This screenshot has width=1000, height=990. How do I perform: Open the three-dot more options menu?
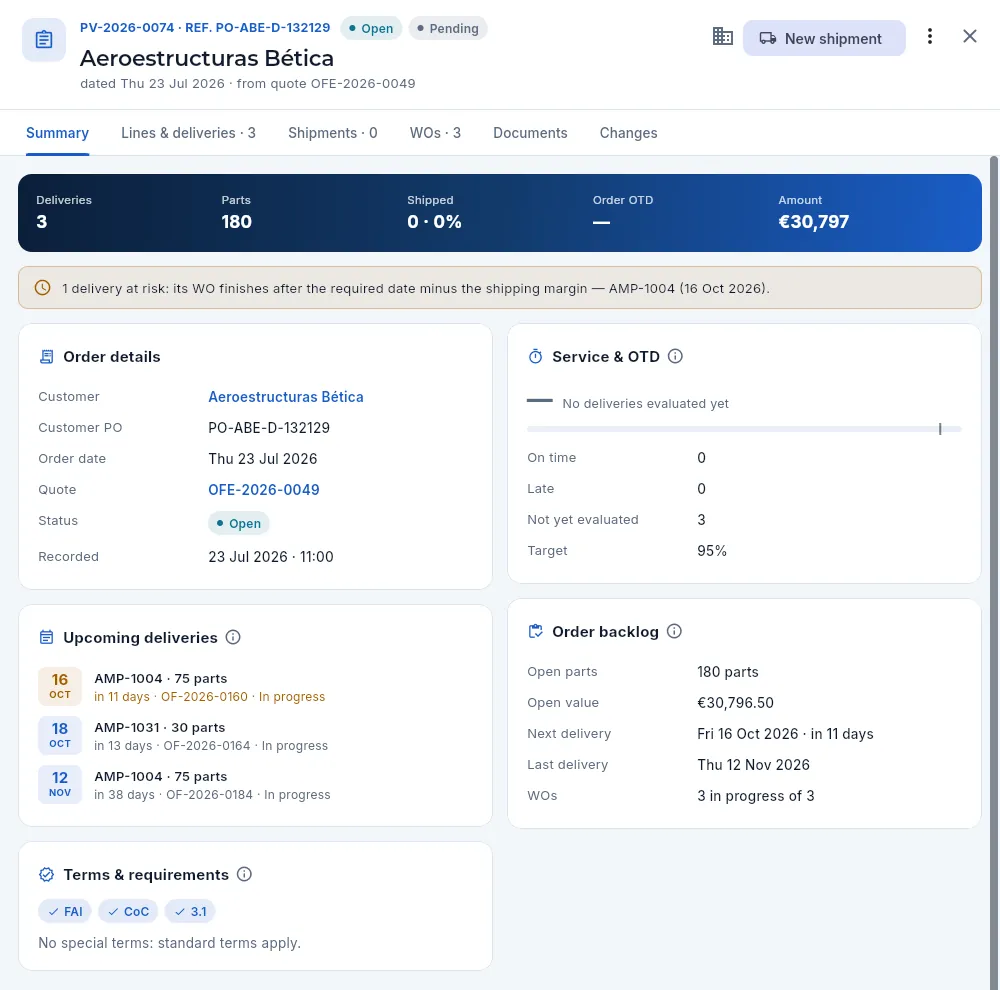930,36
